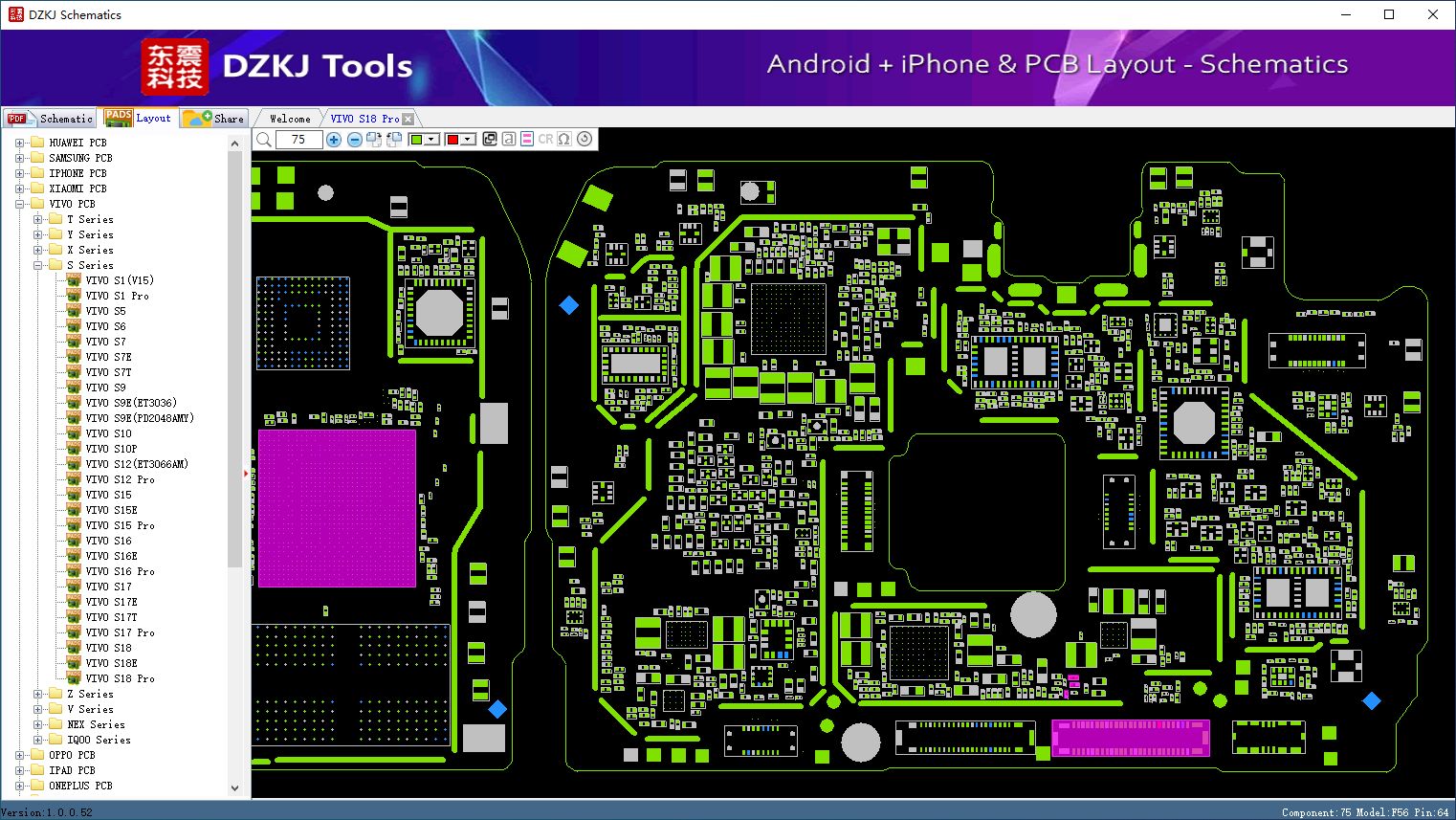
Task: Click the CR toolbar button
Action: [545, 139]
